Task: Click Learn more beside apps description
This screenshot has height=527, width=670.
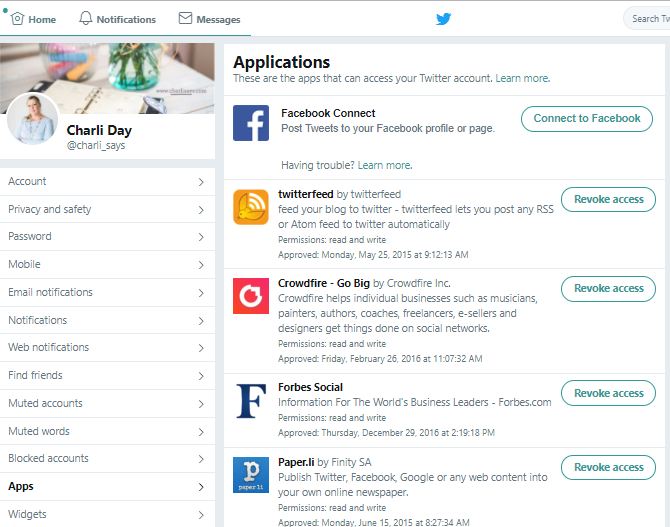Action: click(523, 79)
